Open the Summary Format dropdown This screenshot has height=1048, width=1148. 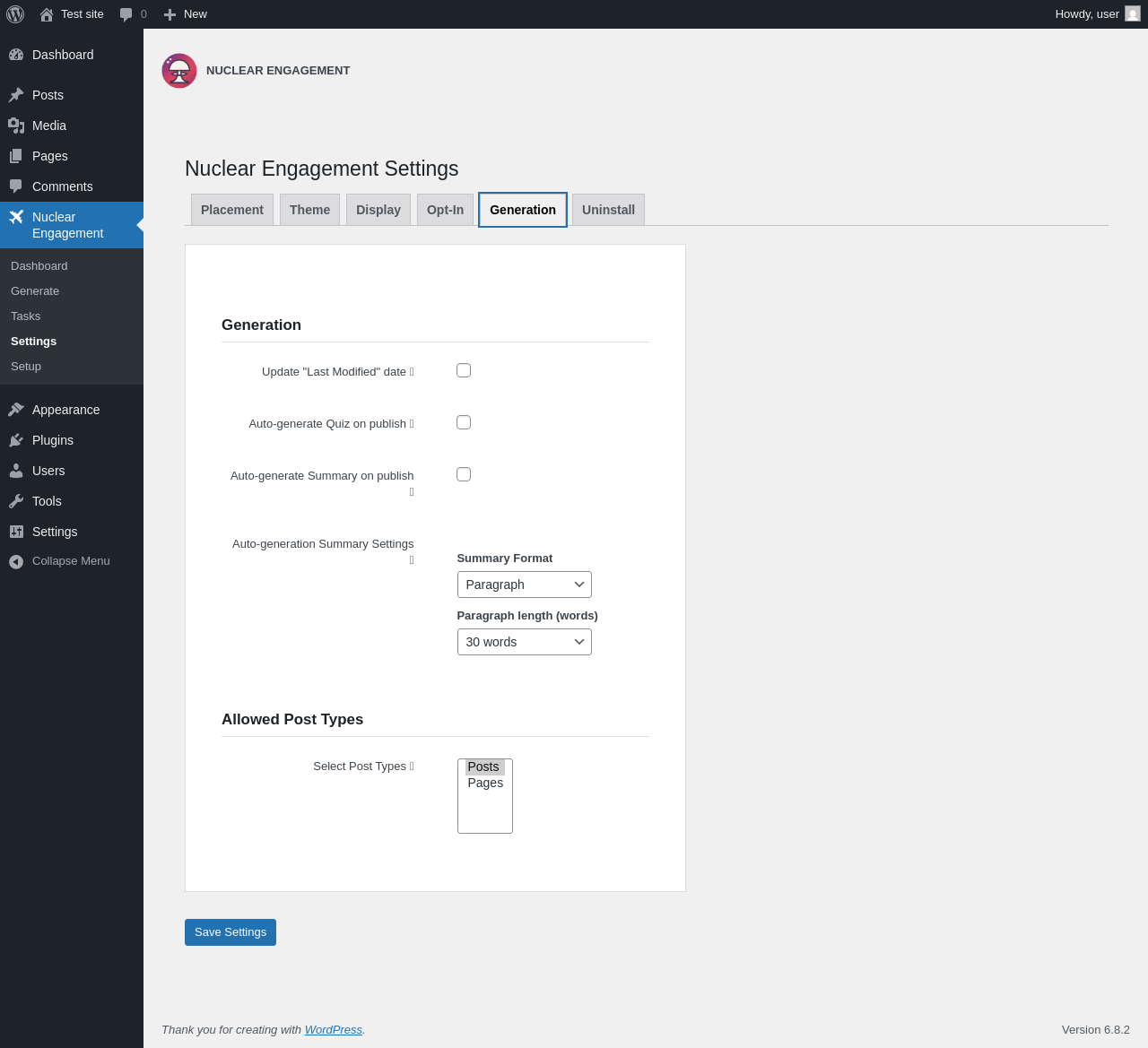[x=525, y=585]
